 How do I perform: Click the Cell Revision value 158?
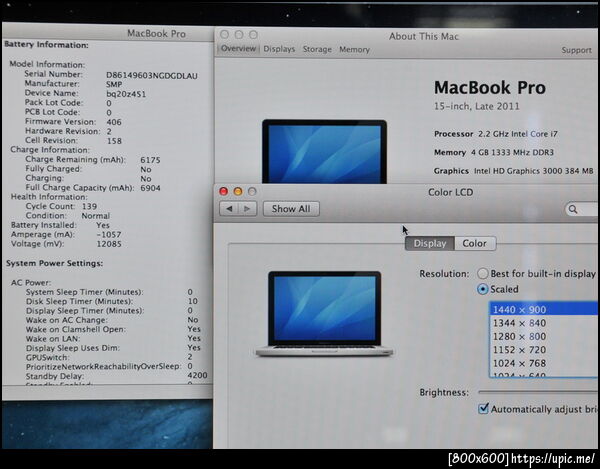pyautogui.click(x=114, y=141)
